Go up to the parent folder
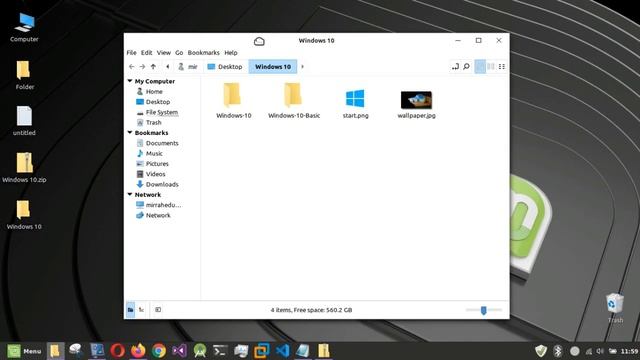Viewport: 640px width, 360px height. (153, 67)
